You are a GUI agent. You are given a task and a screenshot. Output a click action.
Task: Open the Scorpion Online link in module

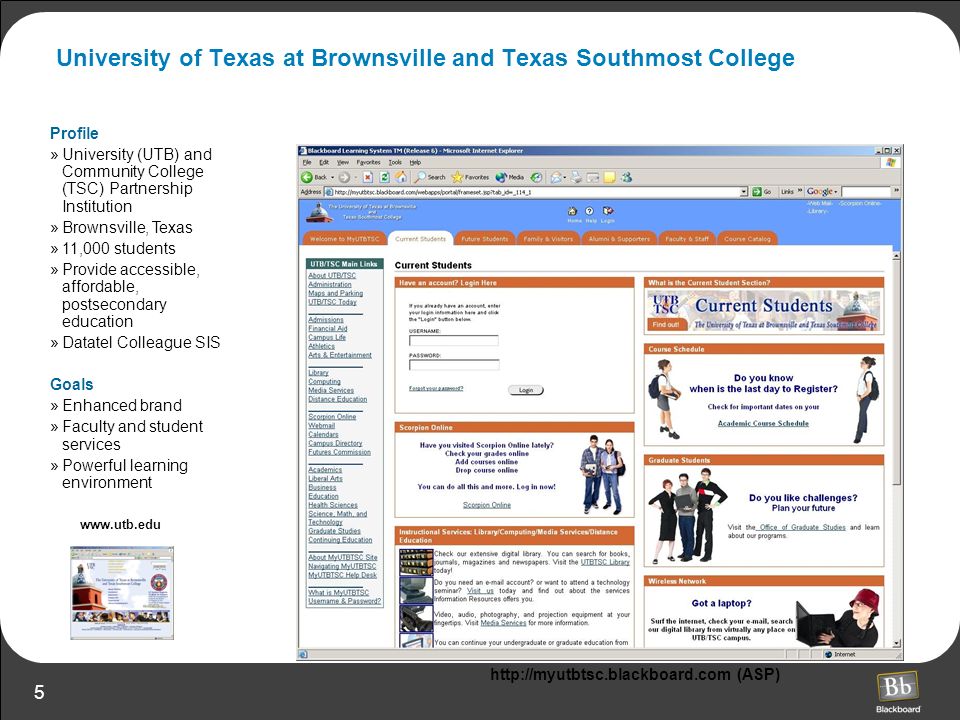point(487,505)
